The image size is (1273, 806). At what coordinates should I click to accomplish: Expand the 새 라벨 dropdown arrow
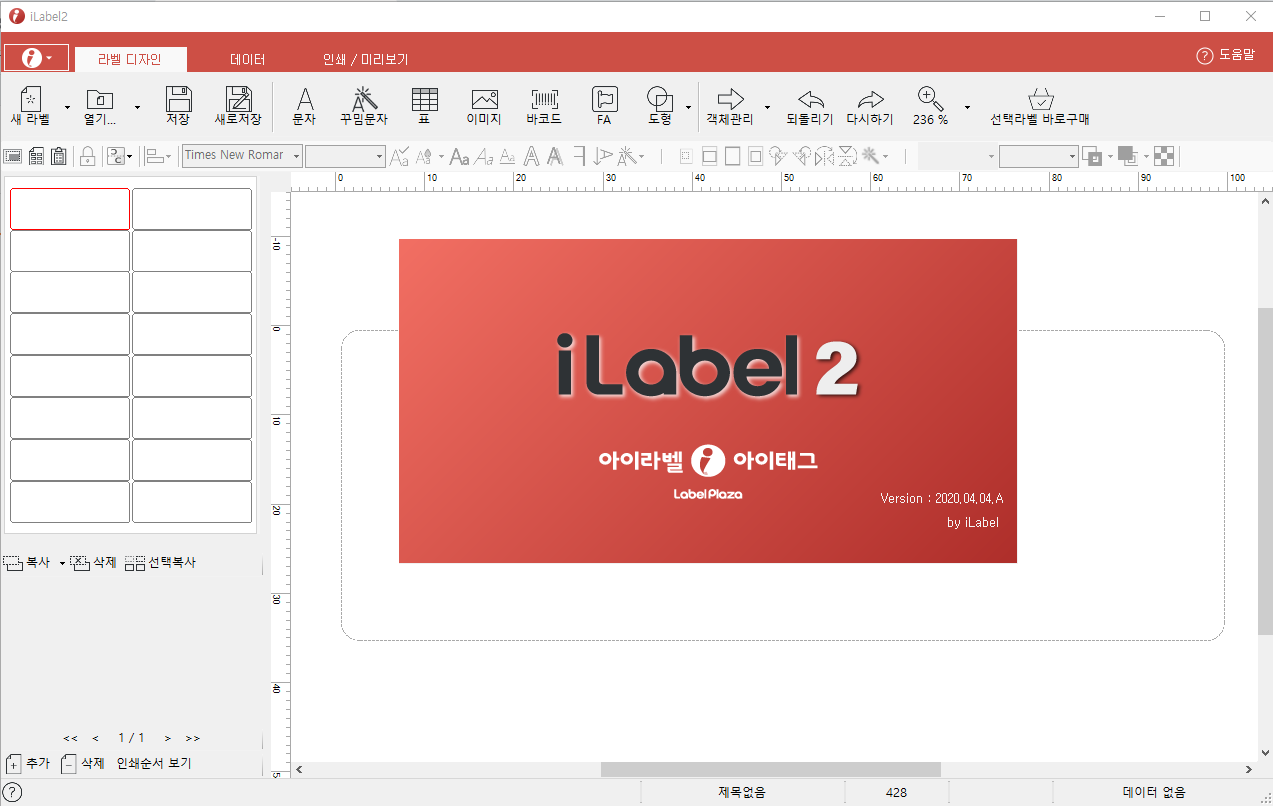point(67,107)
